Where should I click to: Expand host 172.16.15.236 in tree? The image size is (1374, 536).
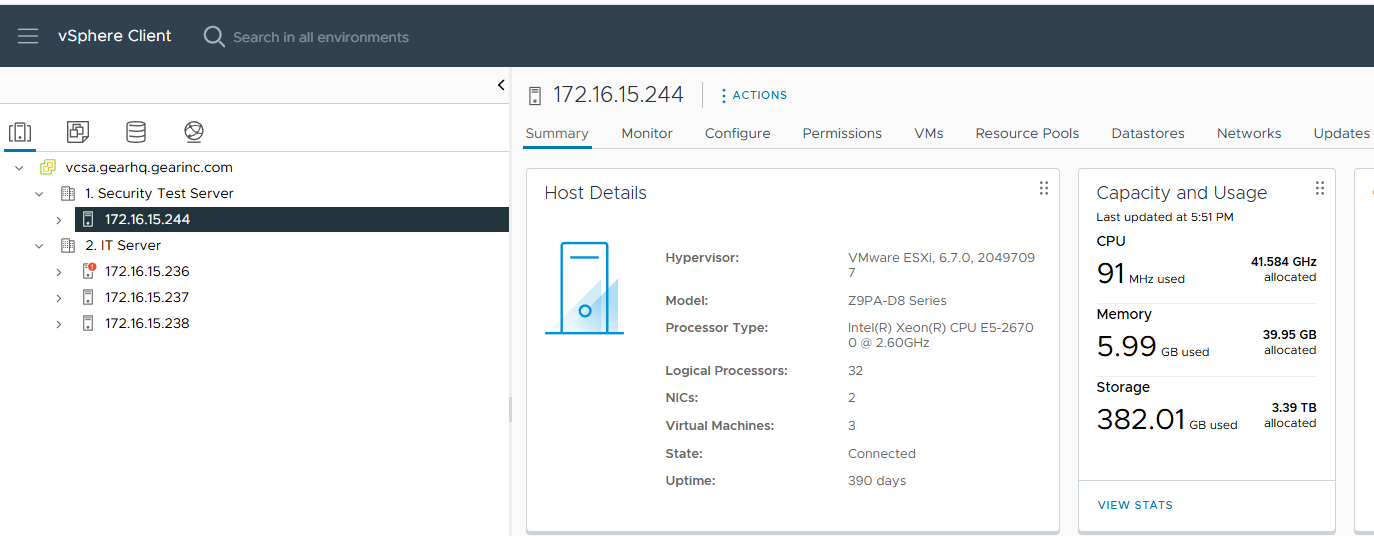click(59, 272)
